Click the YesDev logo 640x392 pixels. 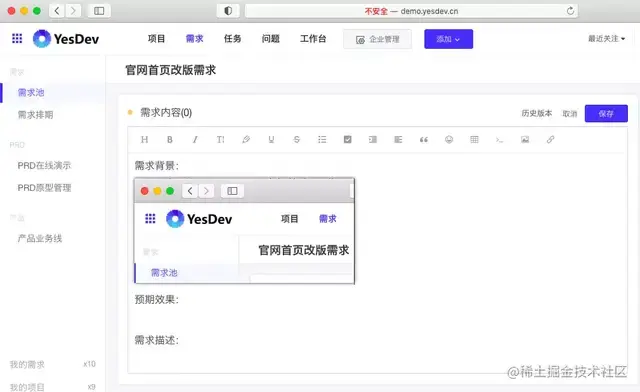click(x=66, y=39)
